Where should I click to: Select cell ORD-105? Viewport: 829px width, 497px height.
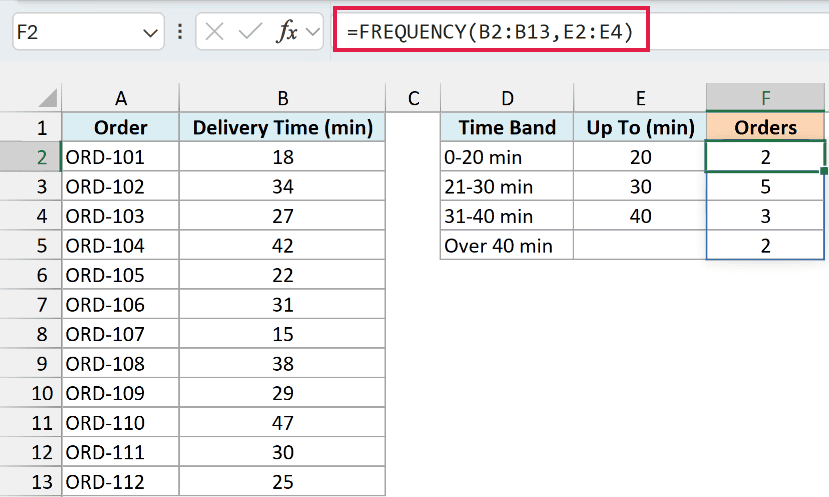pos(121,275)
